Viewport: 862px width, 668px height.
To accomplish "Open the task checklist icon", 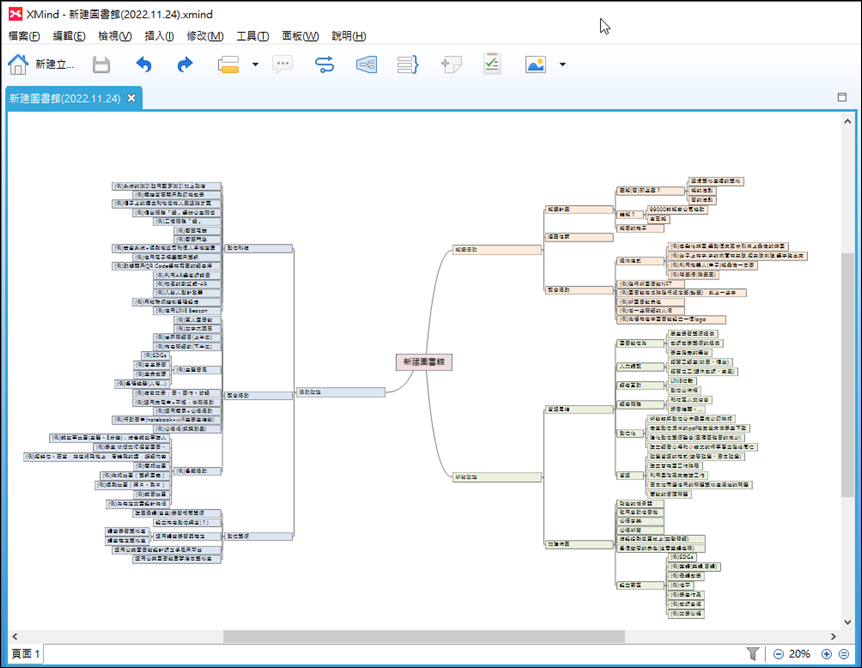I will (x=492, y=64).
